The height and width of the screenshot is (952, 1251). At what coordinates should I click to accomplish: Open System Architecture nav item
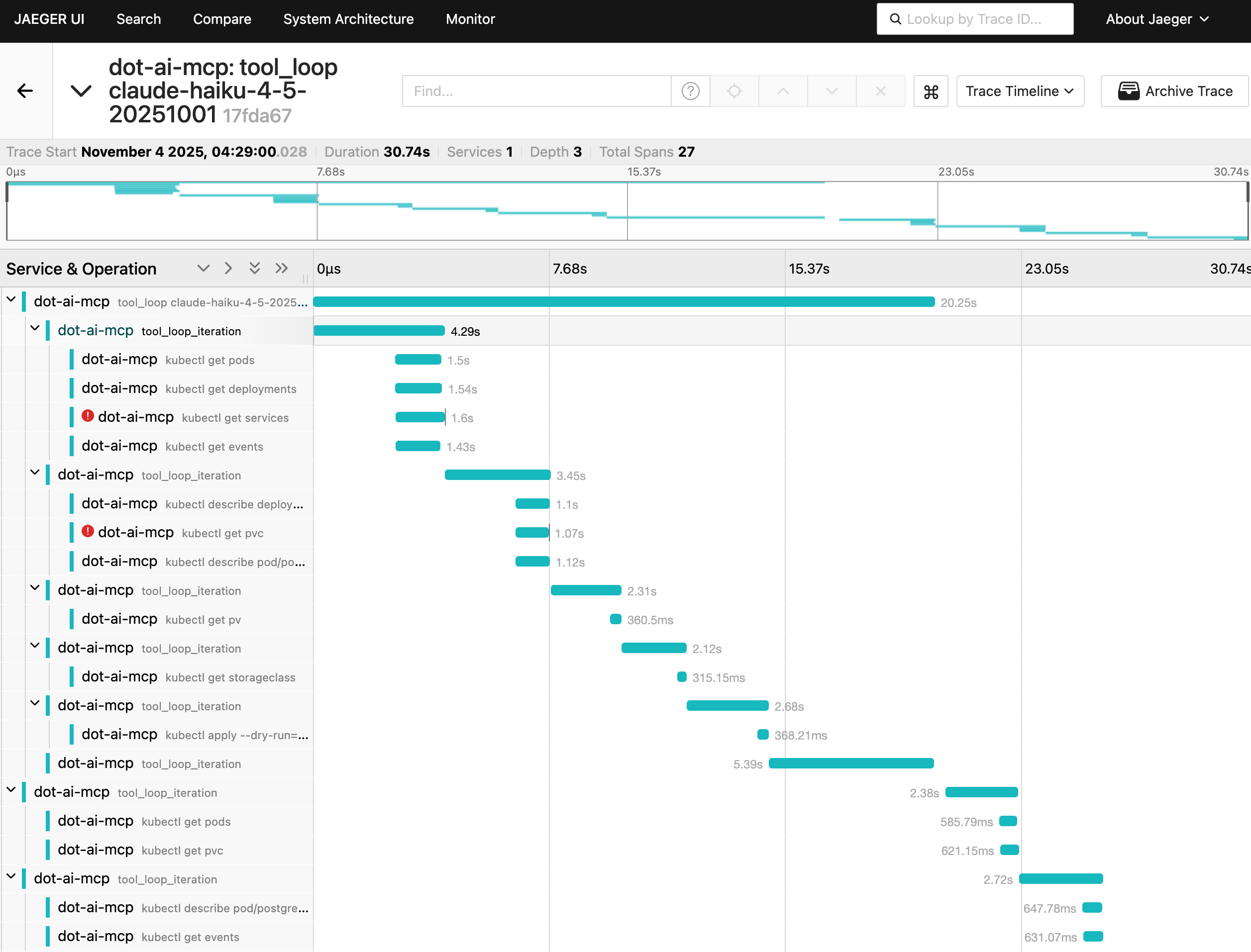(348, 19)
